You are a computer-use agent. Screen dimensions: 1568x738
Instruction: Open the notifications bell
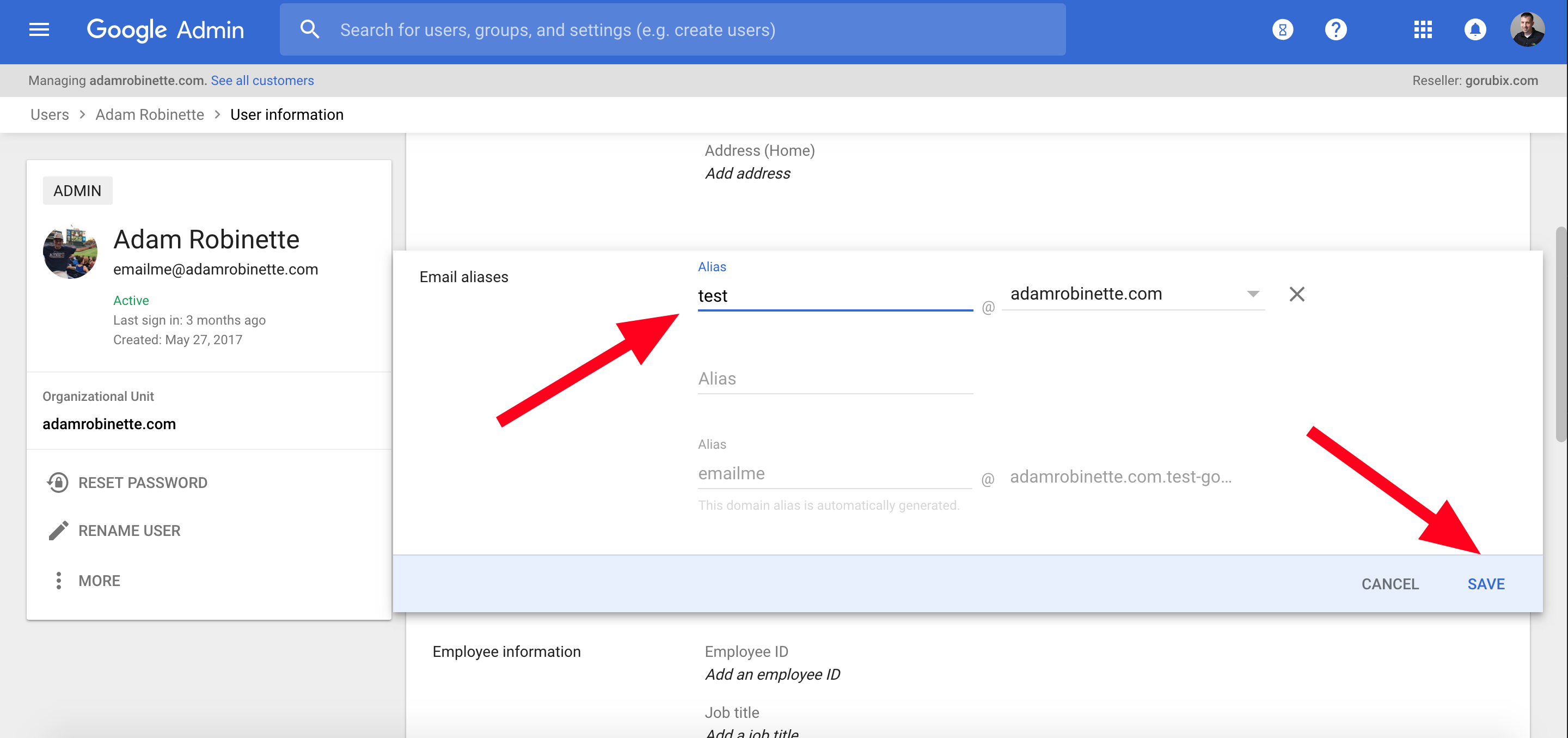[x=1475, y=29]
